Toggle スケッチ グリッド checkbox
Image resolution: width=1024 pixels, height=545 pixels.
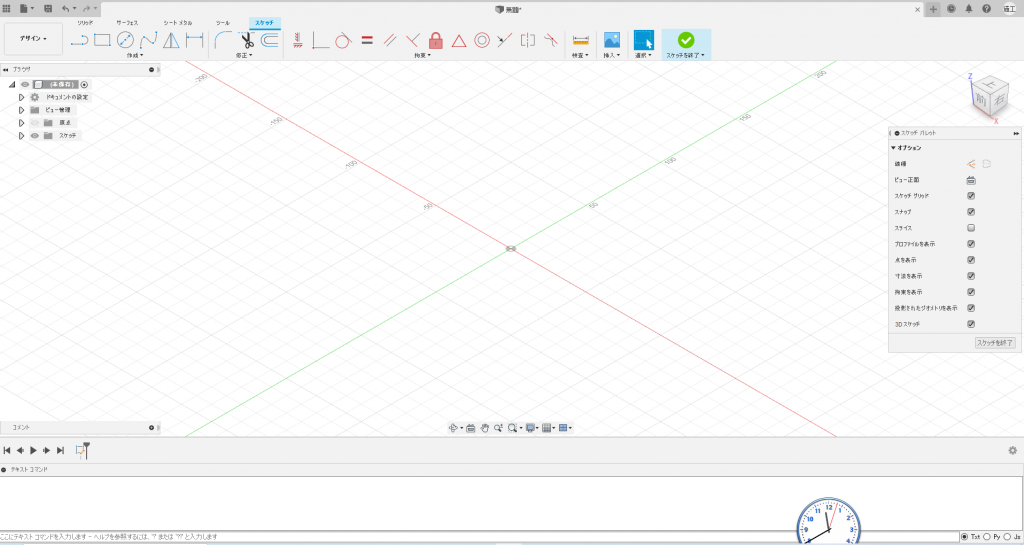(971, 196)
